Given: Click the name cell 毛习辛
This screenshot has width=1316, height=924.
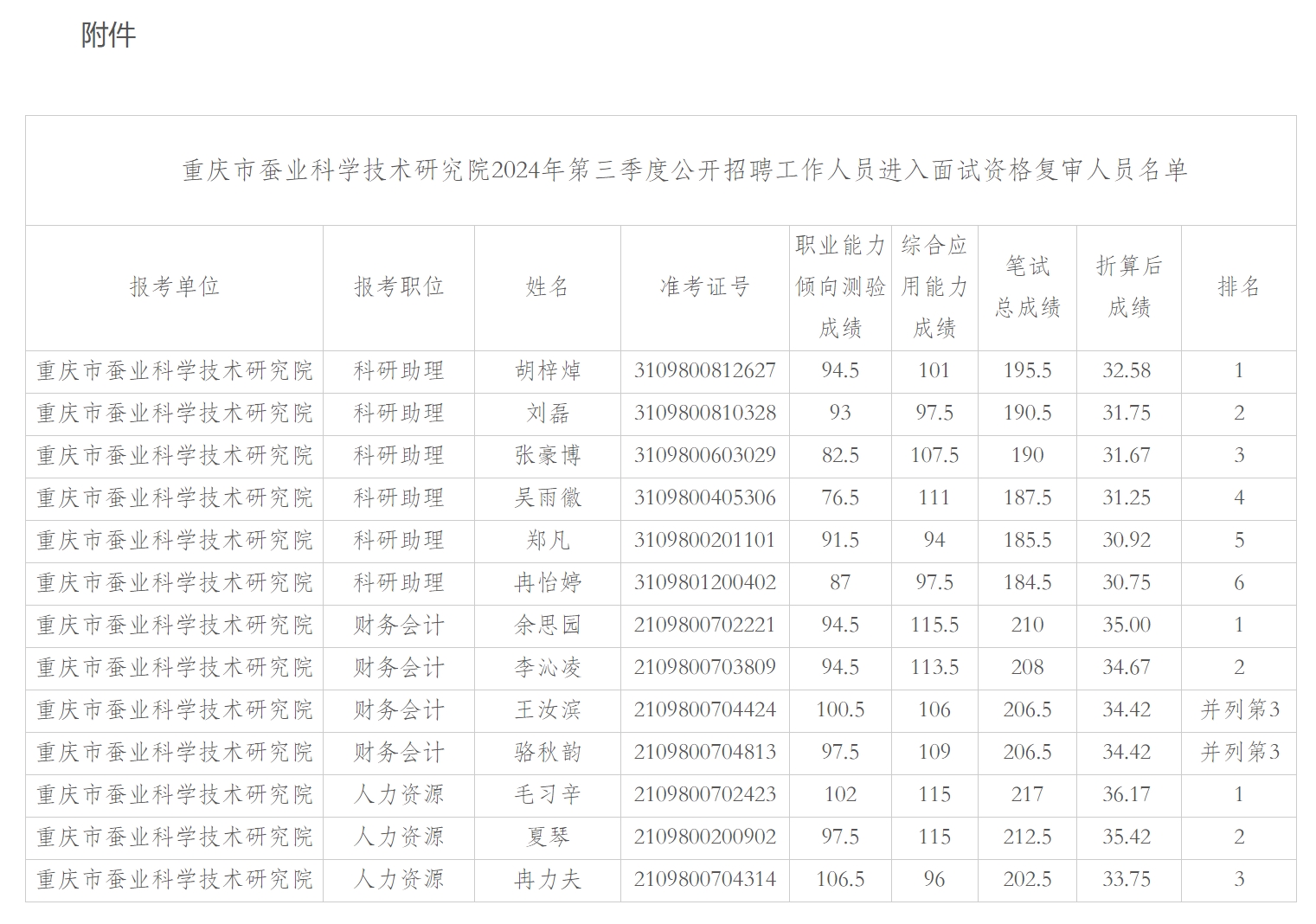Looking at the screenshot, I should [547, 795].
